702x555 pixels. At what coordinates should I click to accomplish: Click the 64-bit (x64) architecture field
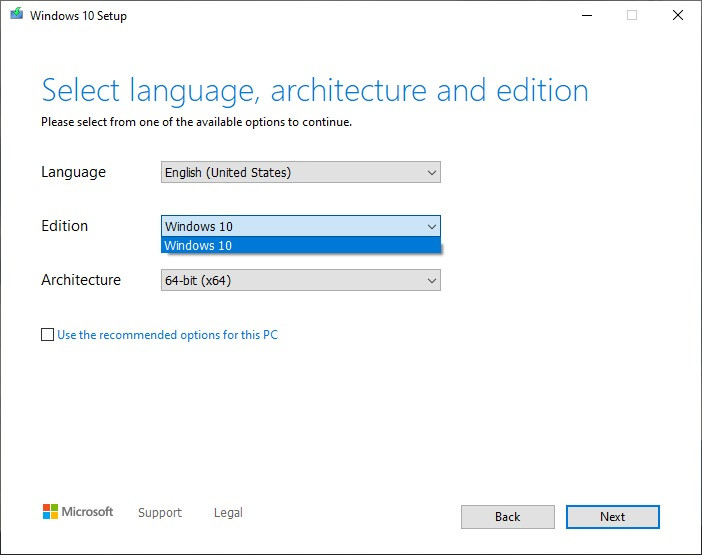click(301, 280)
